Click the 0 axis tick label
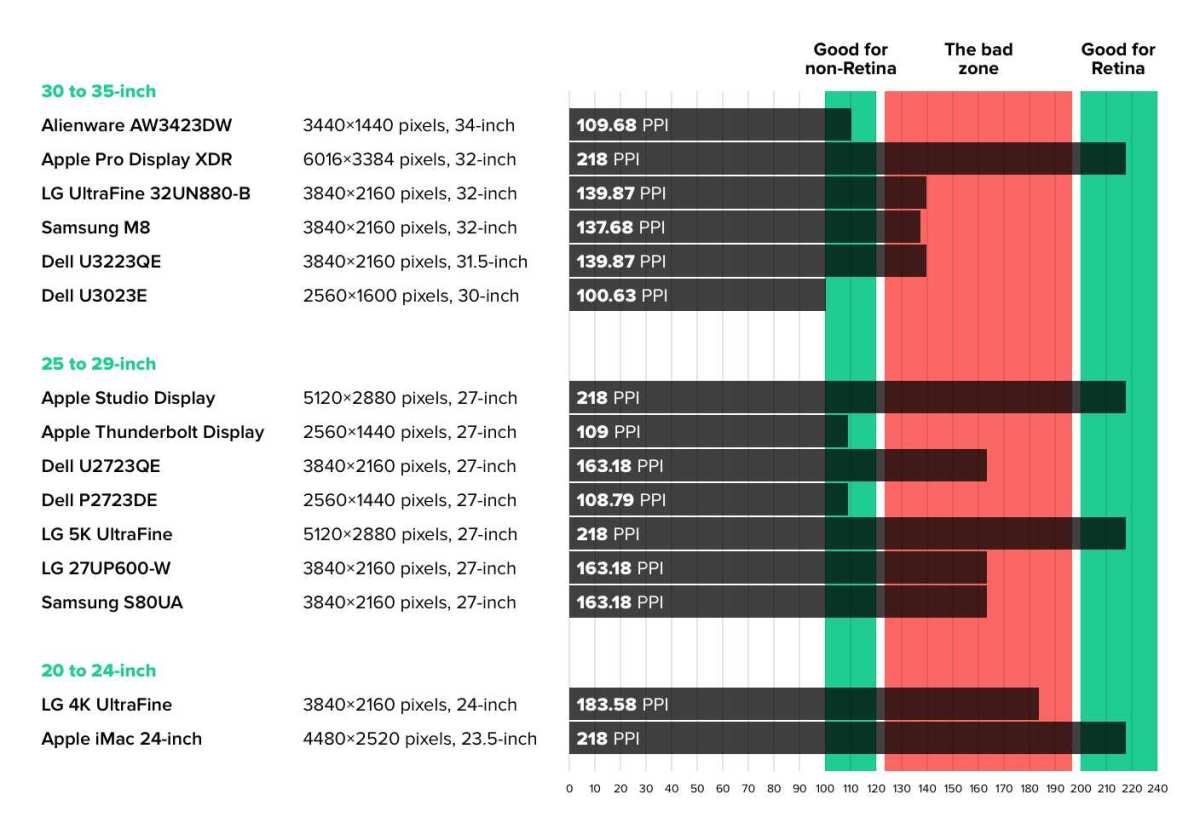The width and height of the screenshot is (1200, 835). pos(569,789)
